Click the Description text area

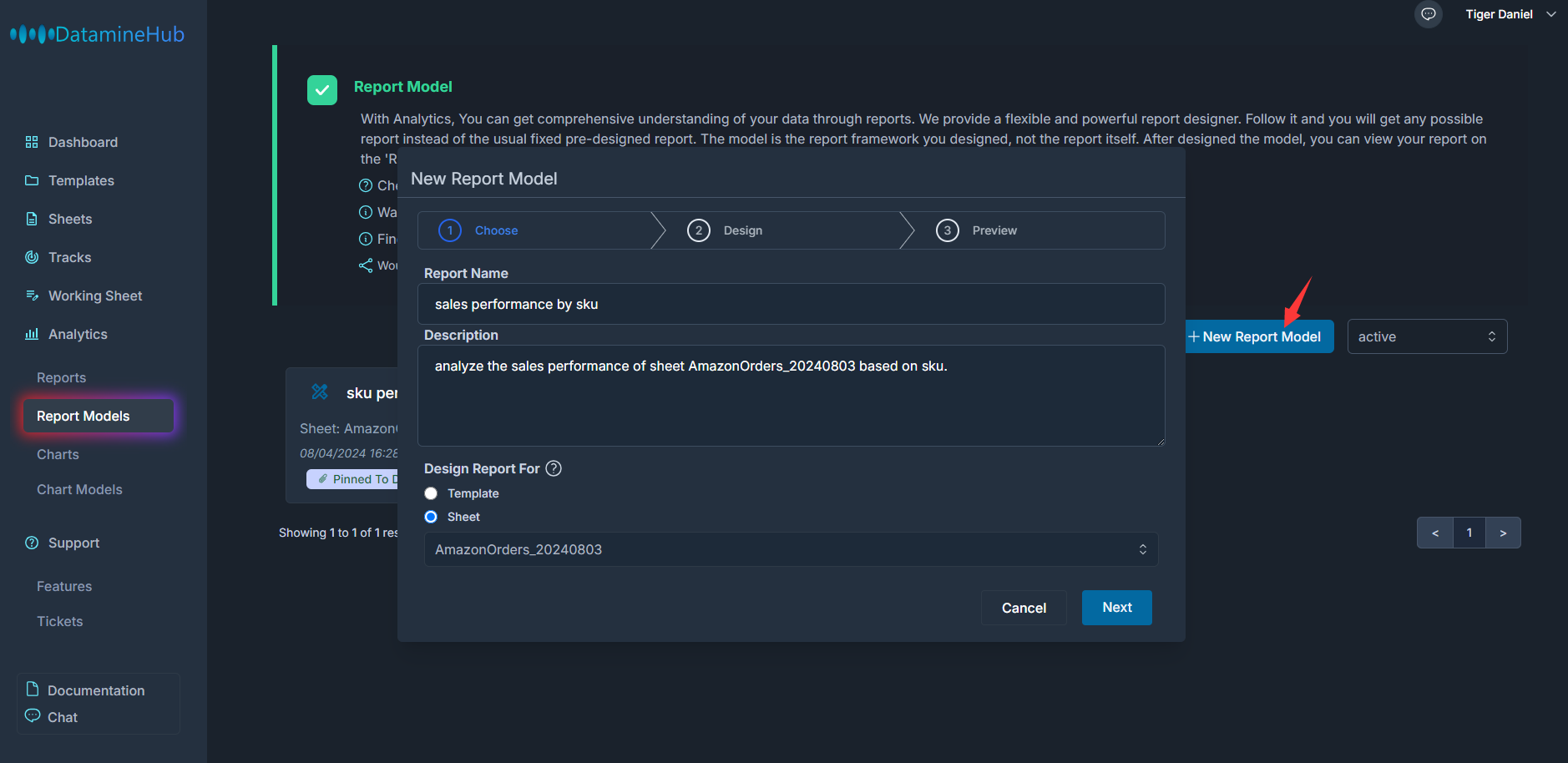click(791, 396)
